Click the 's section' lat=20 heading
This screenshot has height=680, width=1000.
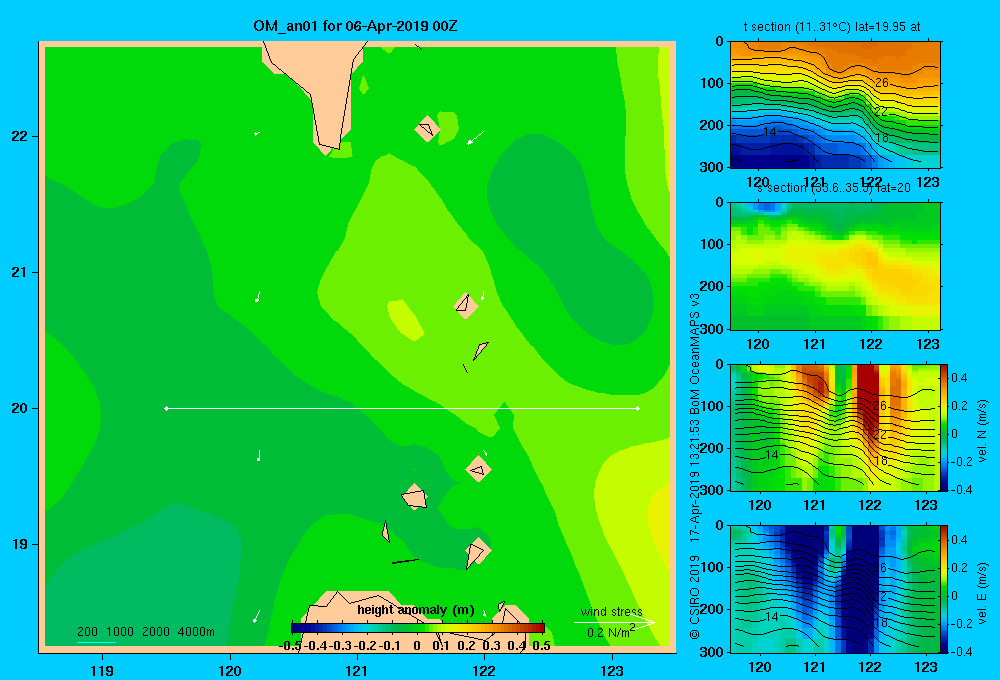pos(834,188)
